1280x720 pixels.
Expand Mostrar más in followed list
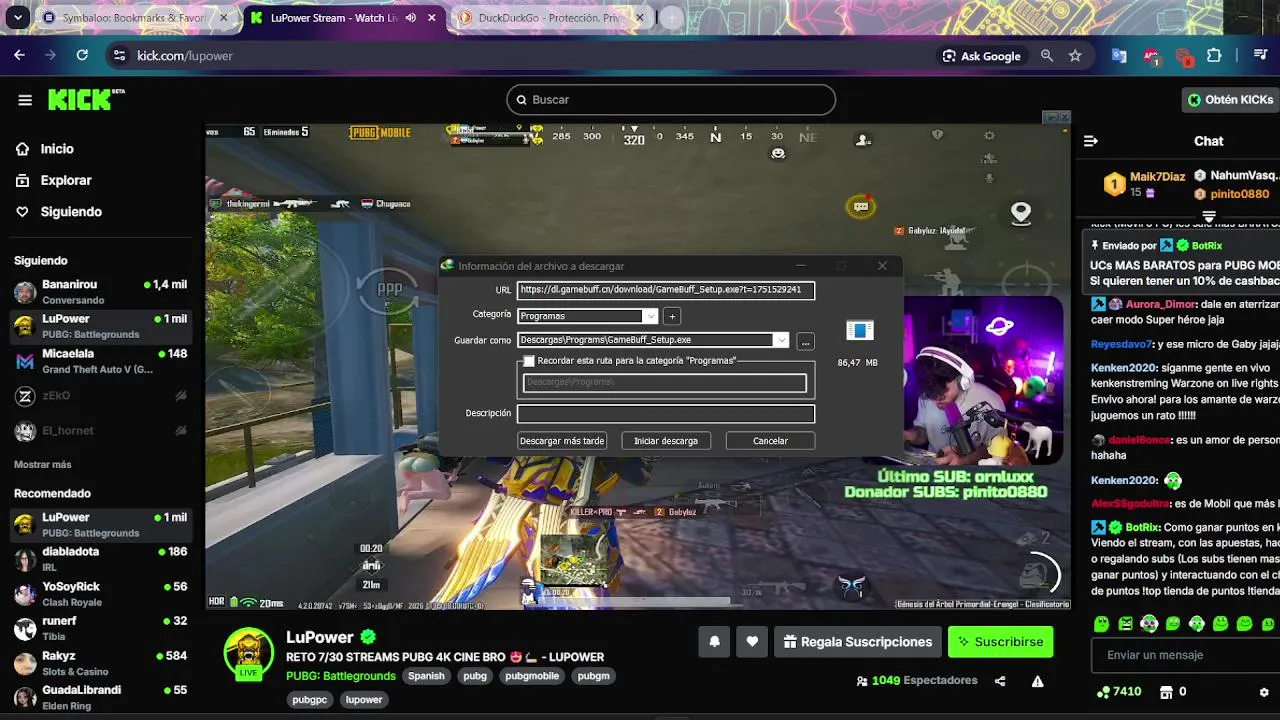click(x=43, y=465)
